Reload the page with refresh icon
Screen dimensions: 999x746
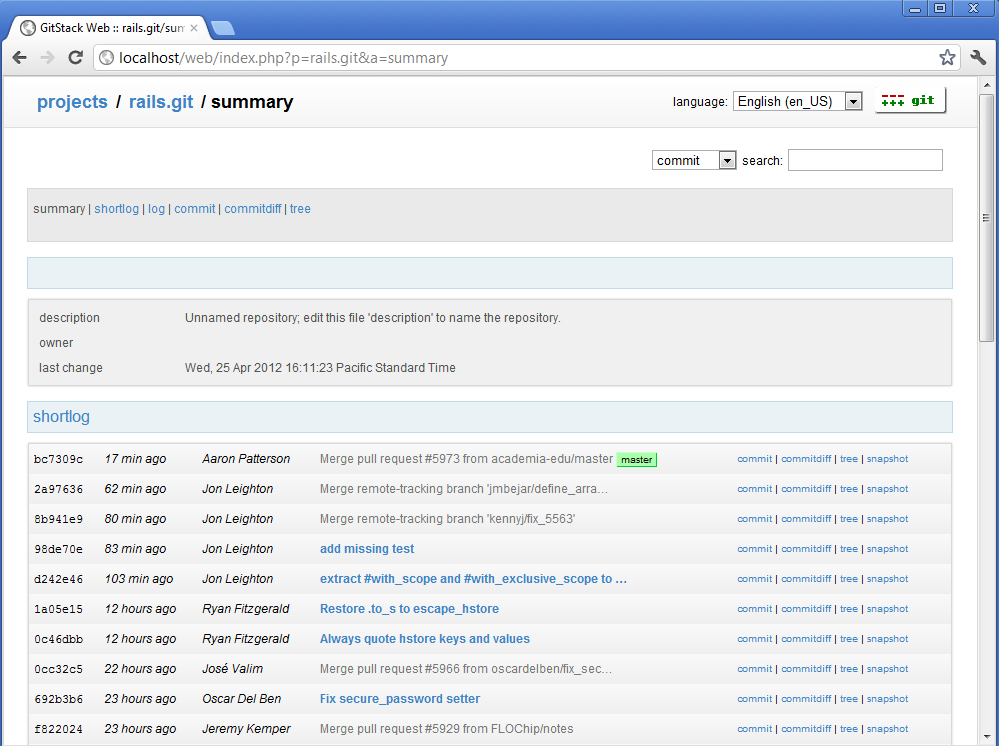coord(75,58)
